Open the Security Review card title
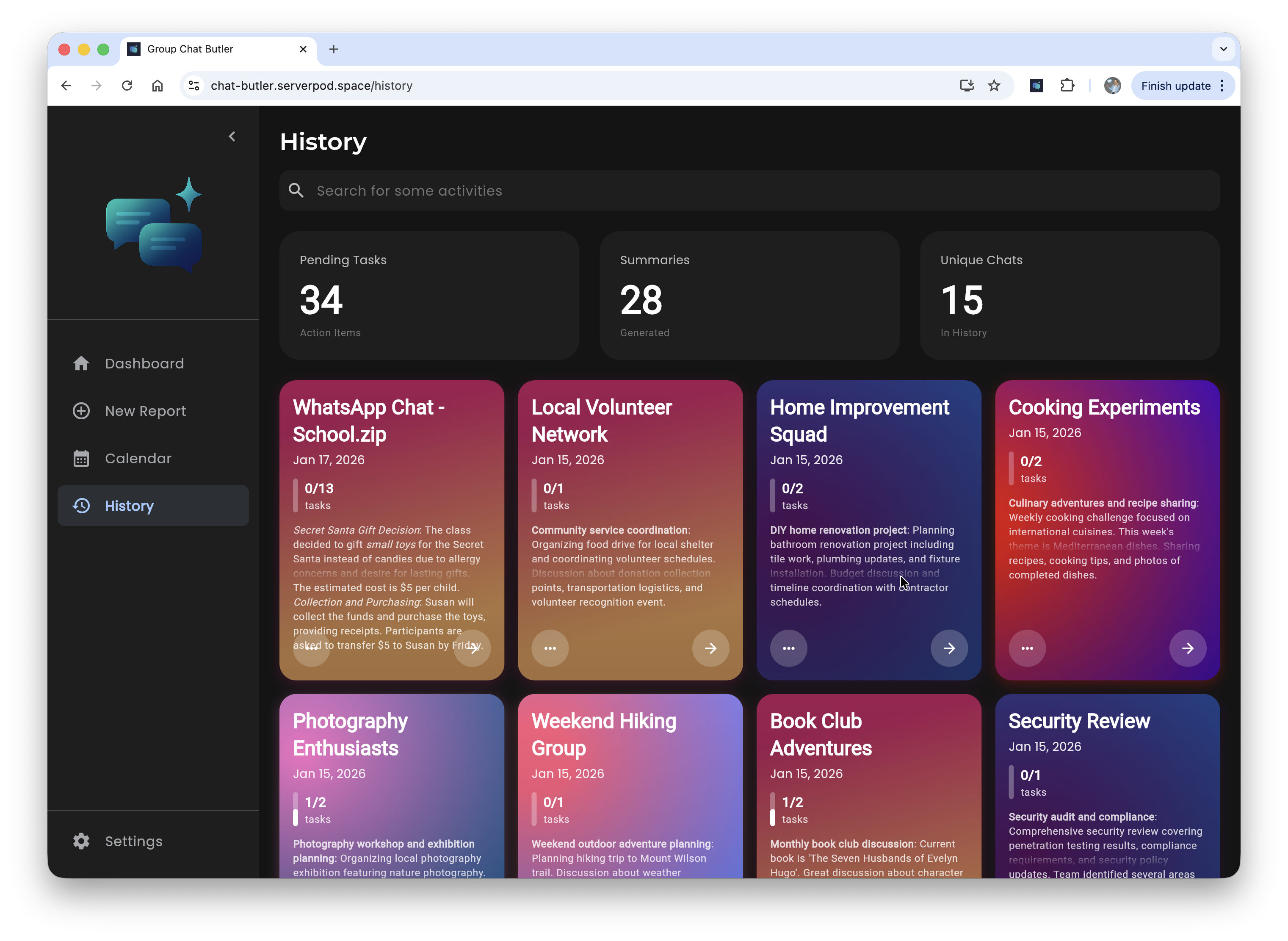 pos(1079,721)
